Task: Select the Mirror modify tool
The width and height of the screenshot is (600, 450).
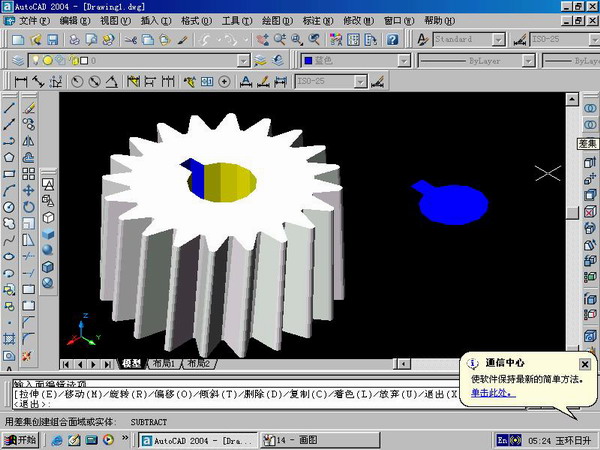Action: click(x=29, y=141)
